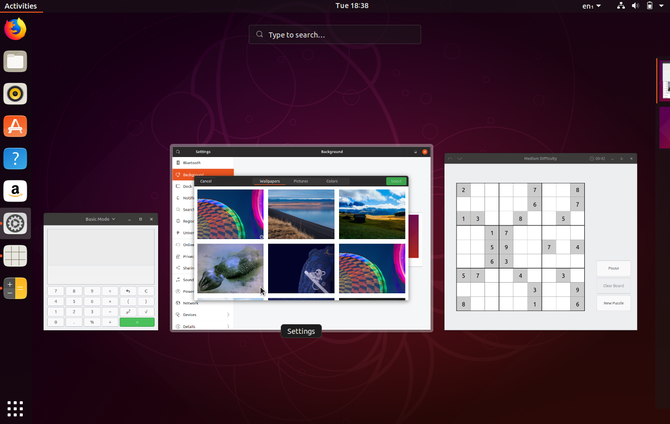This screenshot has width=670, height=424.
Task: Click the Calculator display area
Action: tap(101, 256)
